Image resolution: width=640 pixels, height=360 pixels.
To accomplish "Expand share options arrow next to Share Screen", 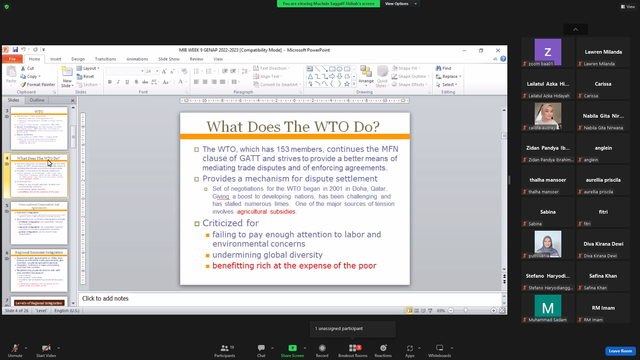I will point(305,348).
